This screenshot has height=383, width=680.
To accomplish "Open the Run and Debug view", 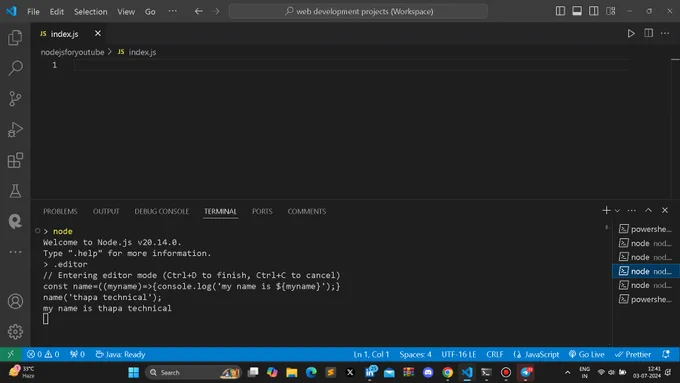I will 15,129.
